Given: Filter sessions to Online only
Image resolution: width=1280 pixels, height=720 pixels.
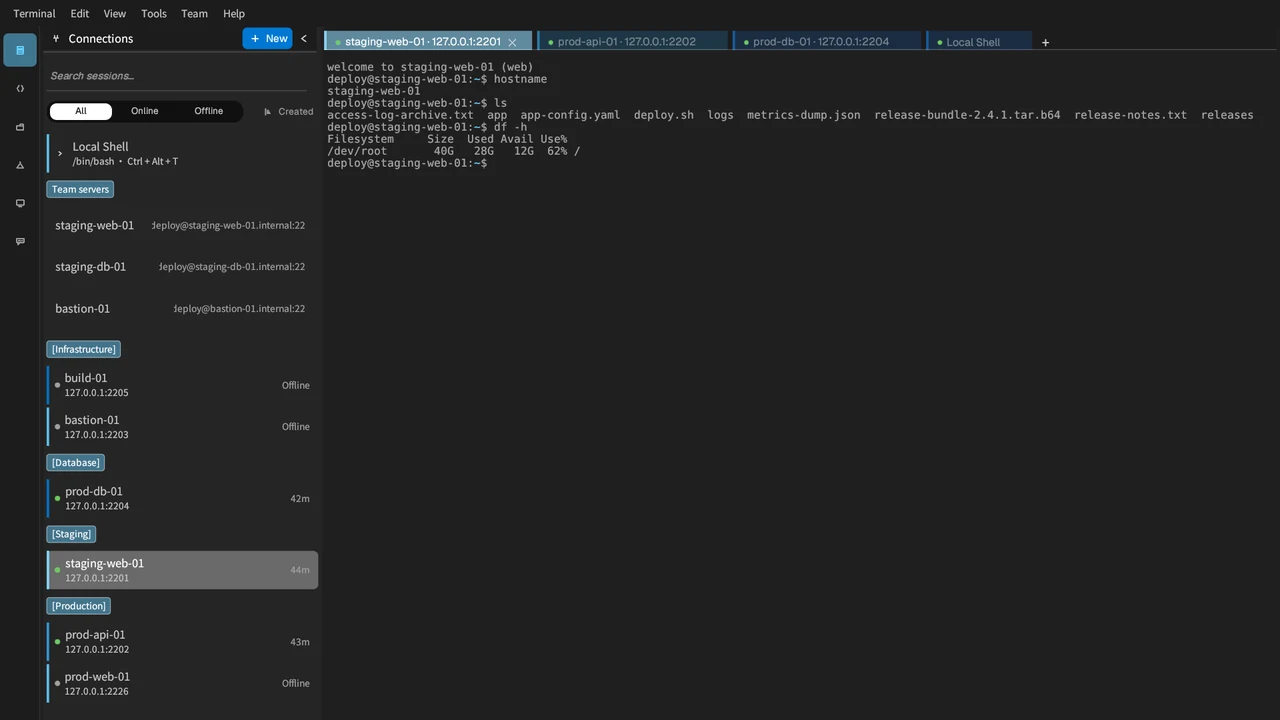Looking at the screenshot, I should pos(144,111).
